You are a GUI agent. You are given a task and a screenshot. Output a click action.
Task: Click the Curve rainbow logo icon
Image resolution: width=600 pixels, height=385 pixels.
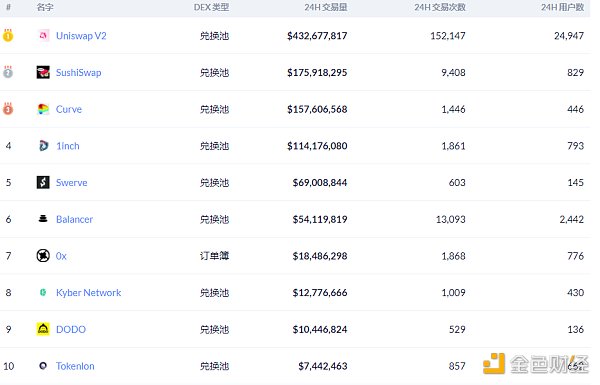click(x=43, y=109)
